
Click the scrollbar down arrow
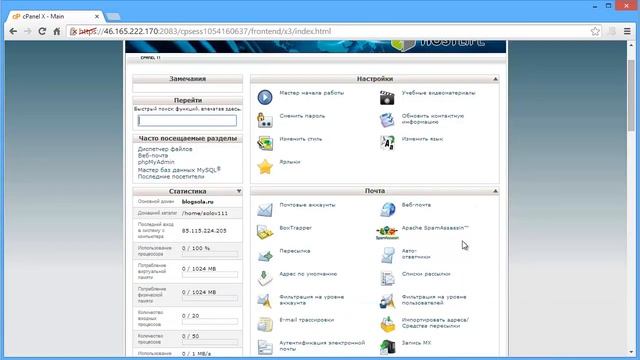tap(631, 351)
